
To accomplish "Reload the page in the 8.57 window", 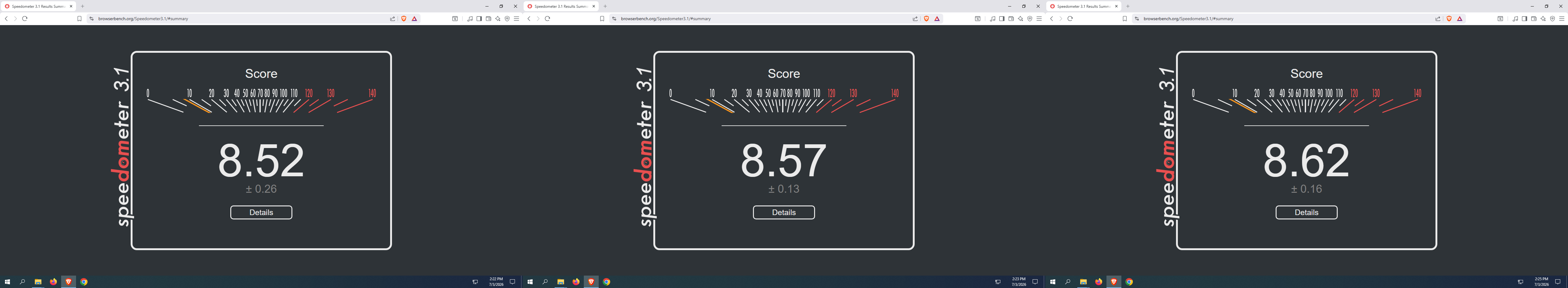I will click(x=548, y=19).
